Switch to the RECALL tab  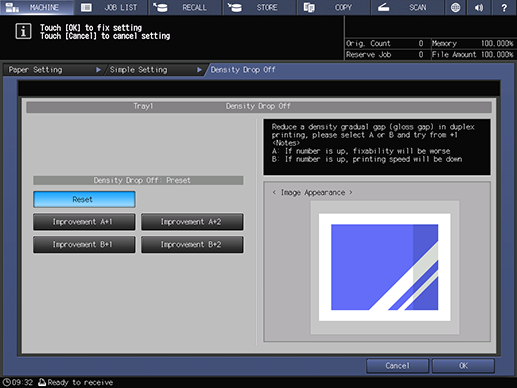[185, 7]
